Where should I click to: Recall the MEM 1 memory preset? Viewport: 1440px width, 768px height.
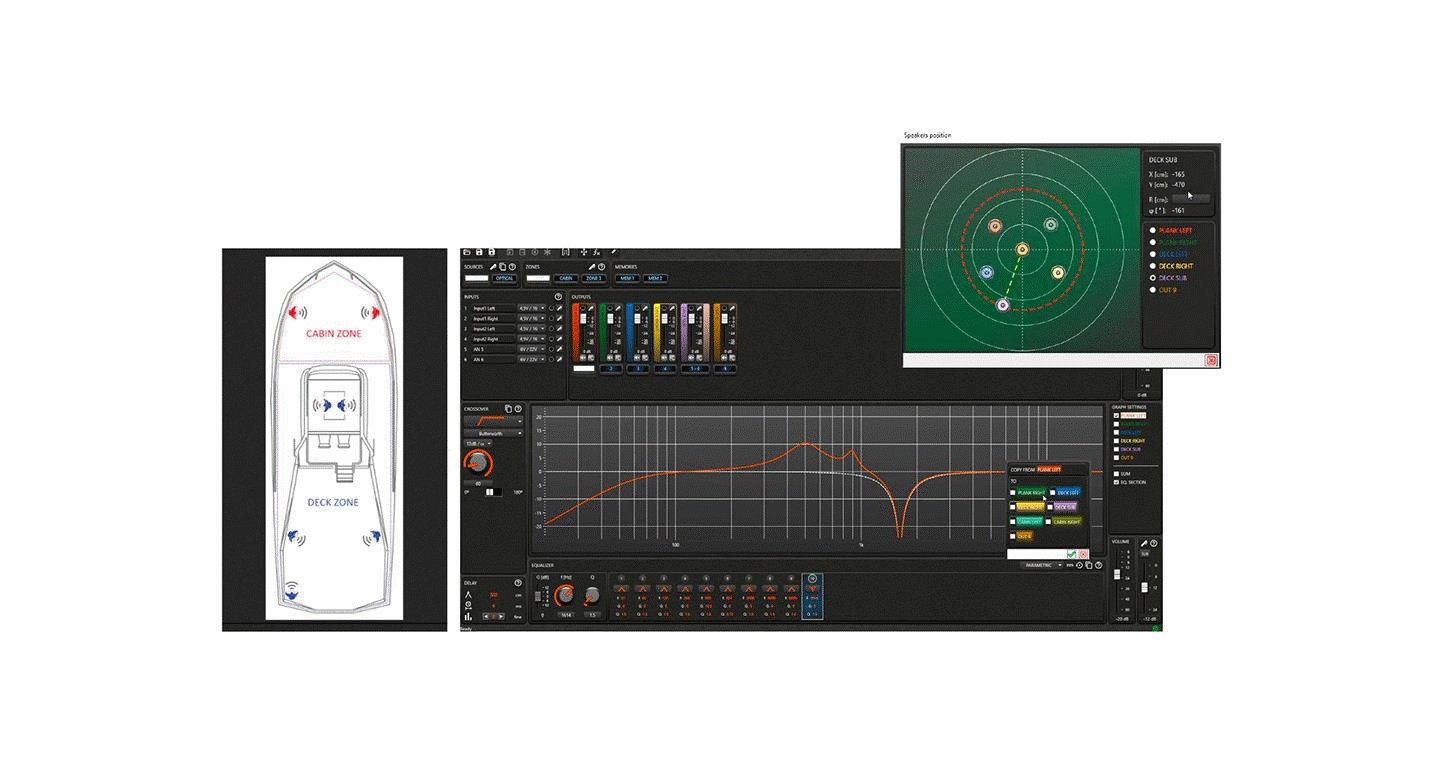pos(627,278)
